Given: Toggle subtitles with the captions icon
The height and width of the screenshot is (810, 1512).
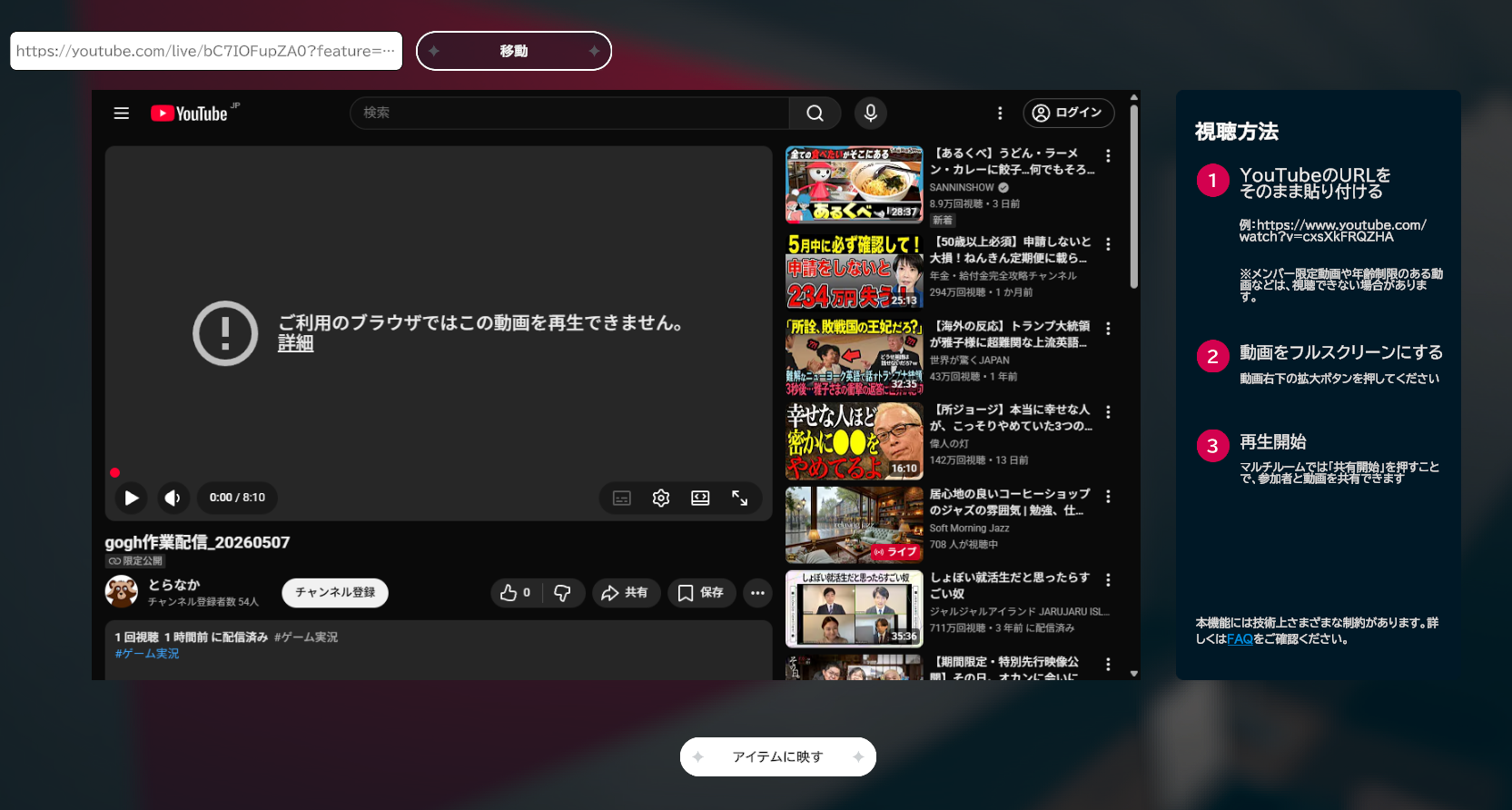Looking at the screenshot, I should (x=622, y=498).
